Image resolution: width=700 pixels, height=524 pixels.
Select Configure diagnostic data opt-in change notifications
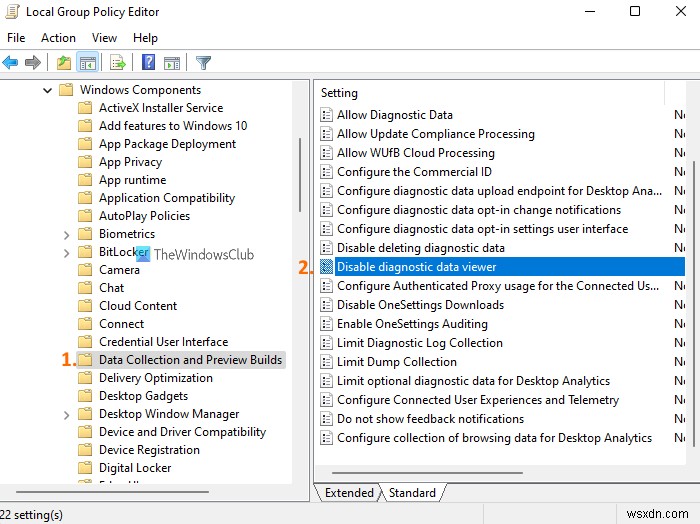click(479, 210)
